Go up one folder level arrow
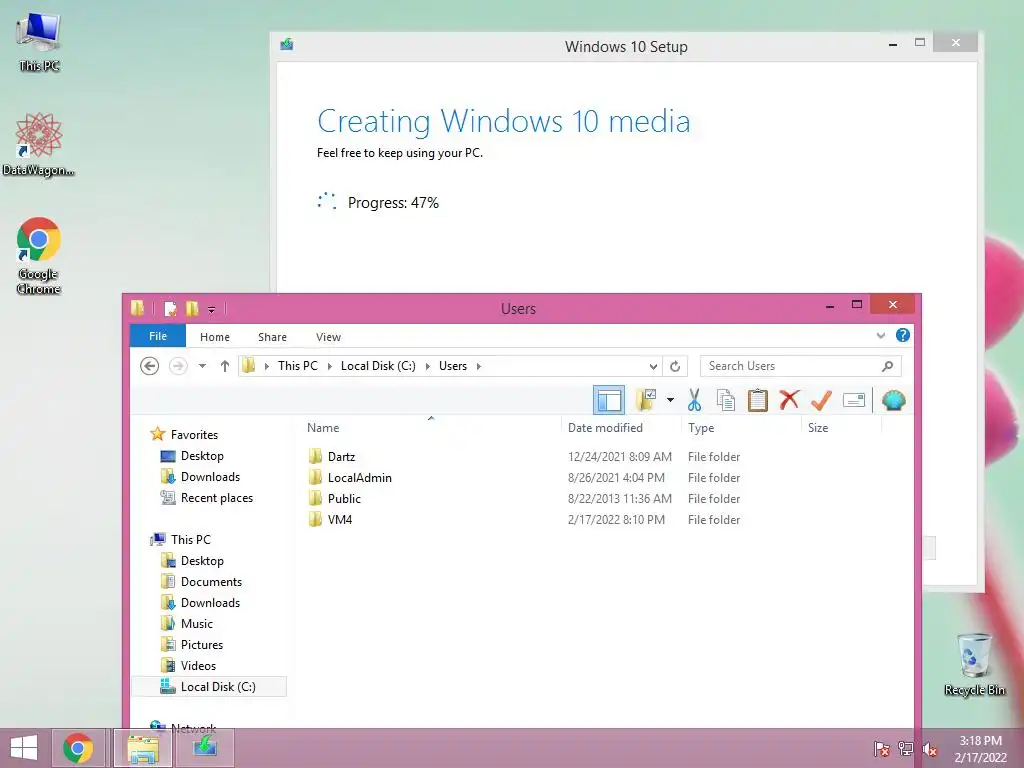Viewport: 1024px width, 768px height. tap(225, 366)
